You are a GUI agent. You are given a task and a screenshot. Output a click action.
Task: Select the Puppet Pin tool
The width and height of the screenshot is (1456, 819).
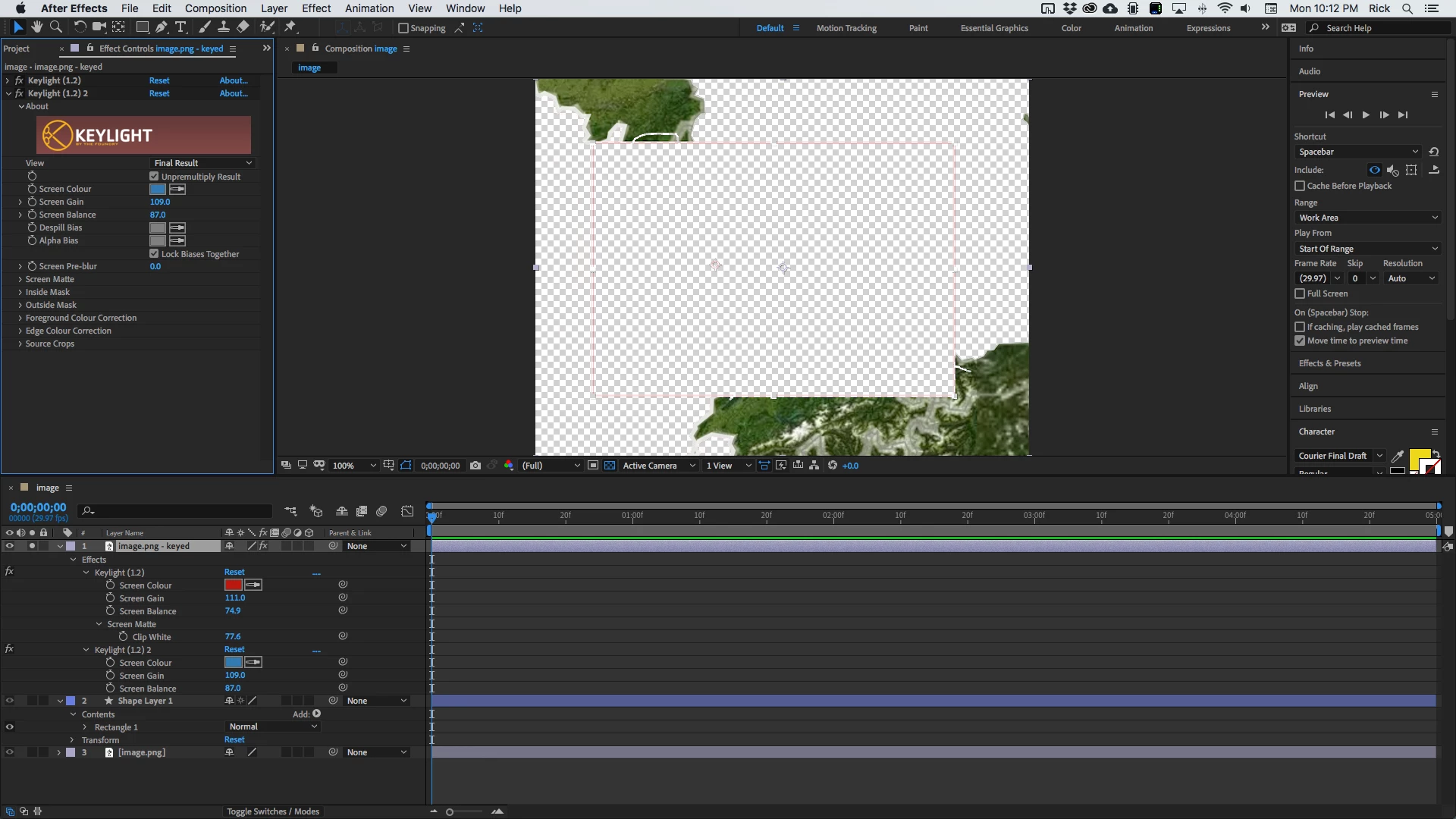[290, 27]
